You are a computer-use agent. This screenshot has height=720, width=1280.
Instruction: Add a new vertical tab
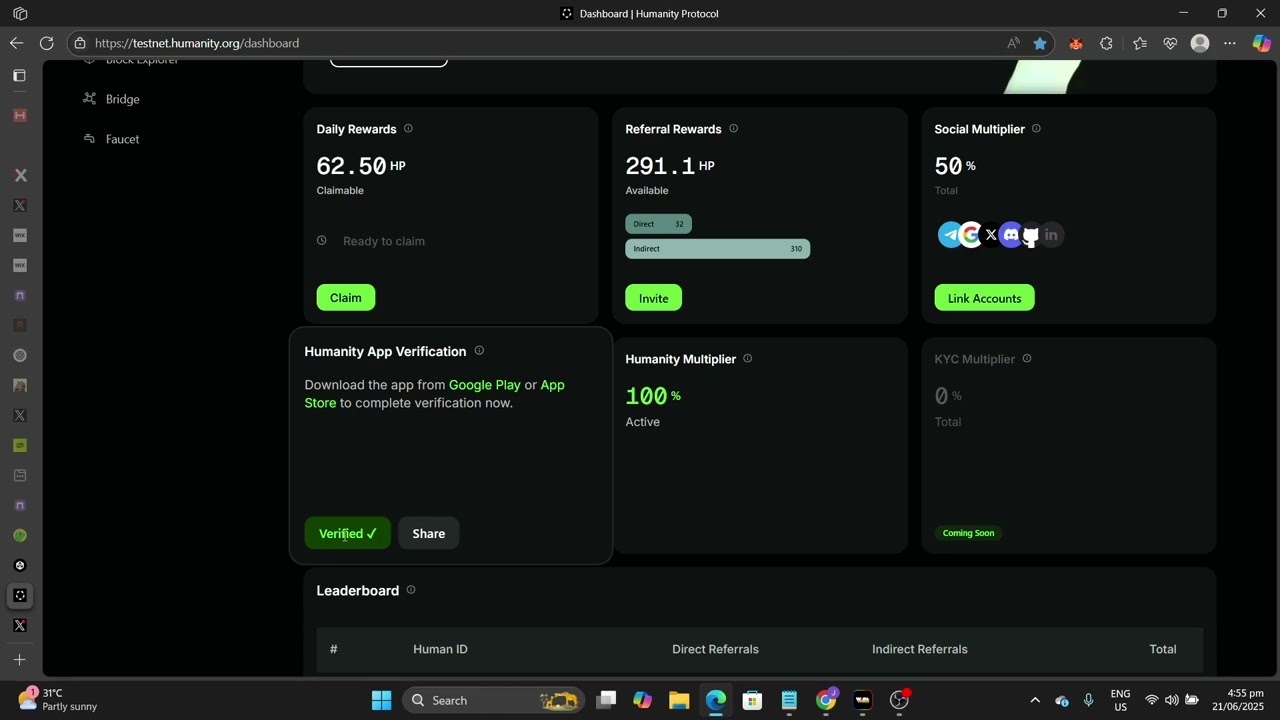[19, 660]
